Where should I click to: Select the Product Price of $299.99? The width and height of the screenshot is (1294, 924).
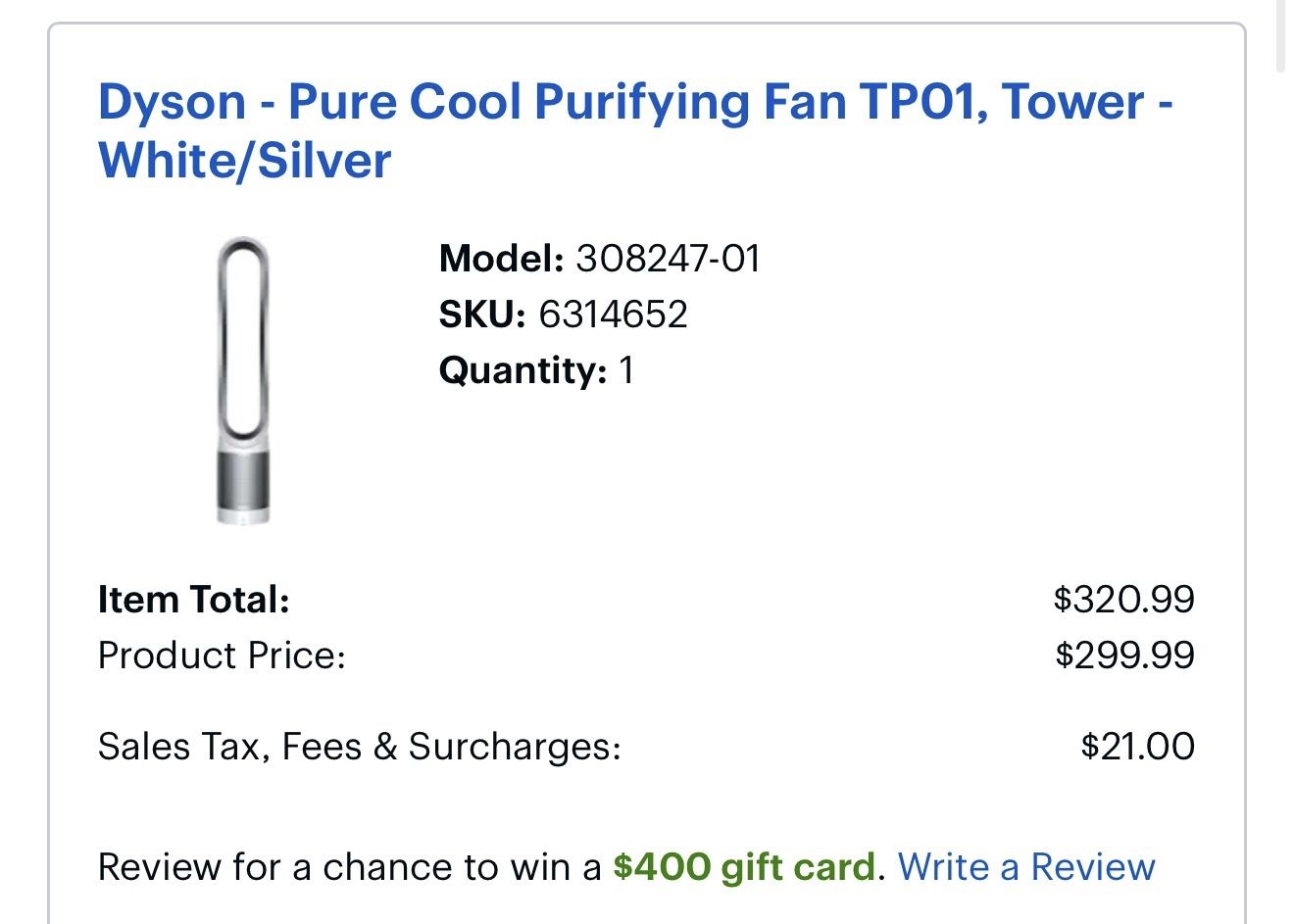click(1124, 654)
